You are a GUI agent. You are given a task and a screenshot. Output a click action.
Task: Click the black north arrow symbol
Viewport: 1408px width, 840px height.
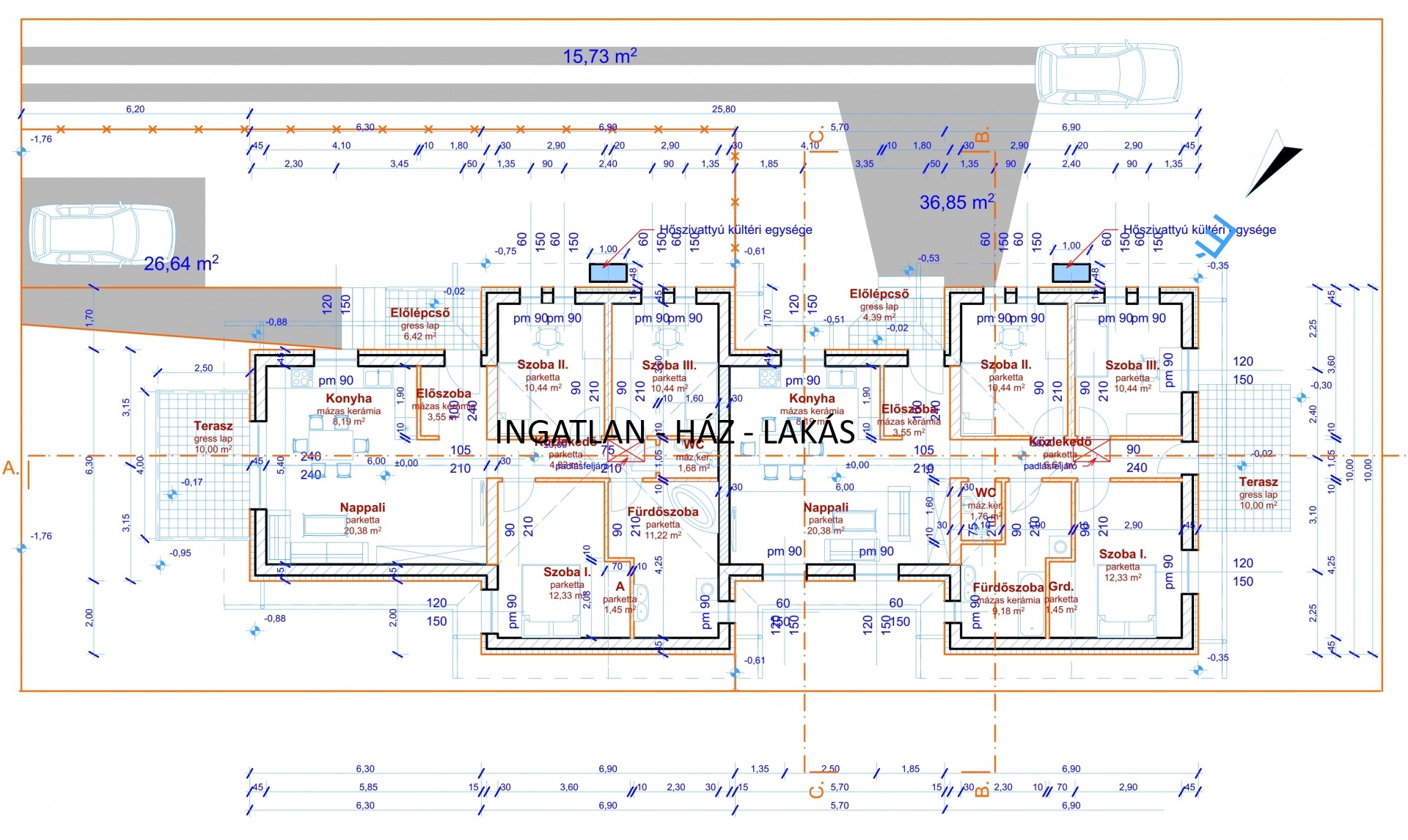pos(1276,164)
